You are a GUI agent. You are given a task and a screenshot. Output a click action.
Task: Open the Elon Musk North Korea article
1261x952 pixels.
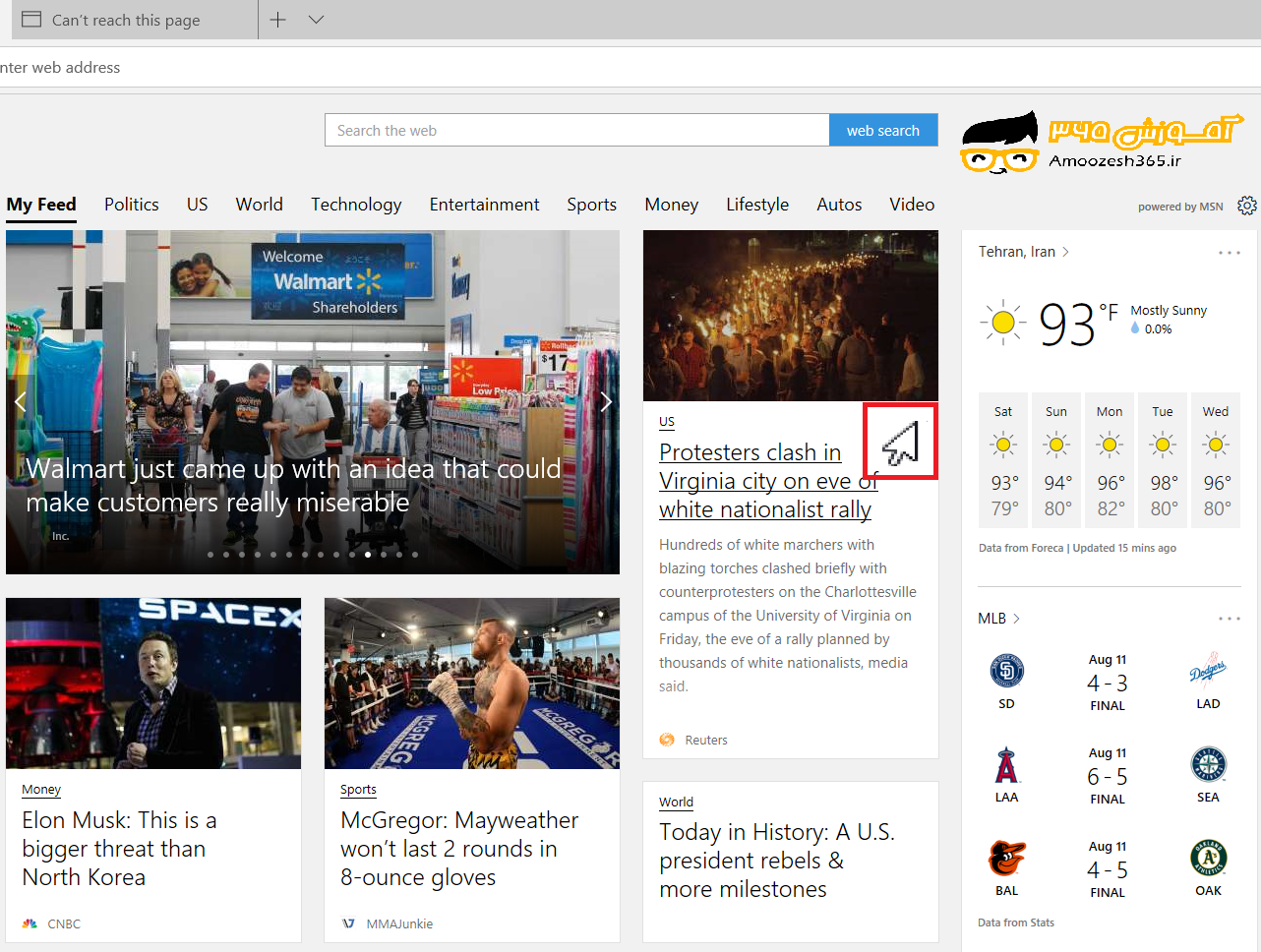(119, 849)
